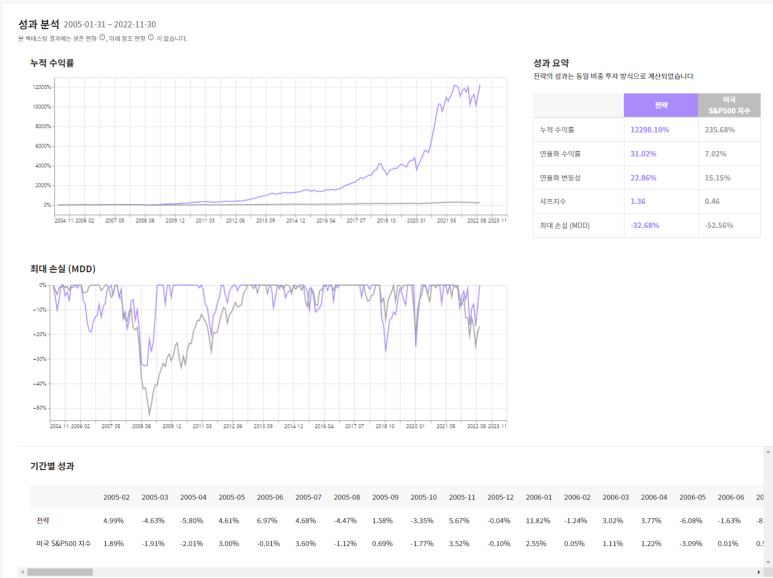Click the strategy annualized return 31.02%
Screen dimensions: 773x578
coord(643,153)
